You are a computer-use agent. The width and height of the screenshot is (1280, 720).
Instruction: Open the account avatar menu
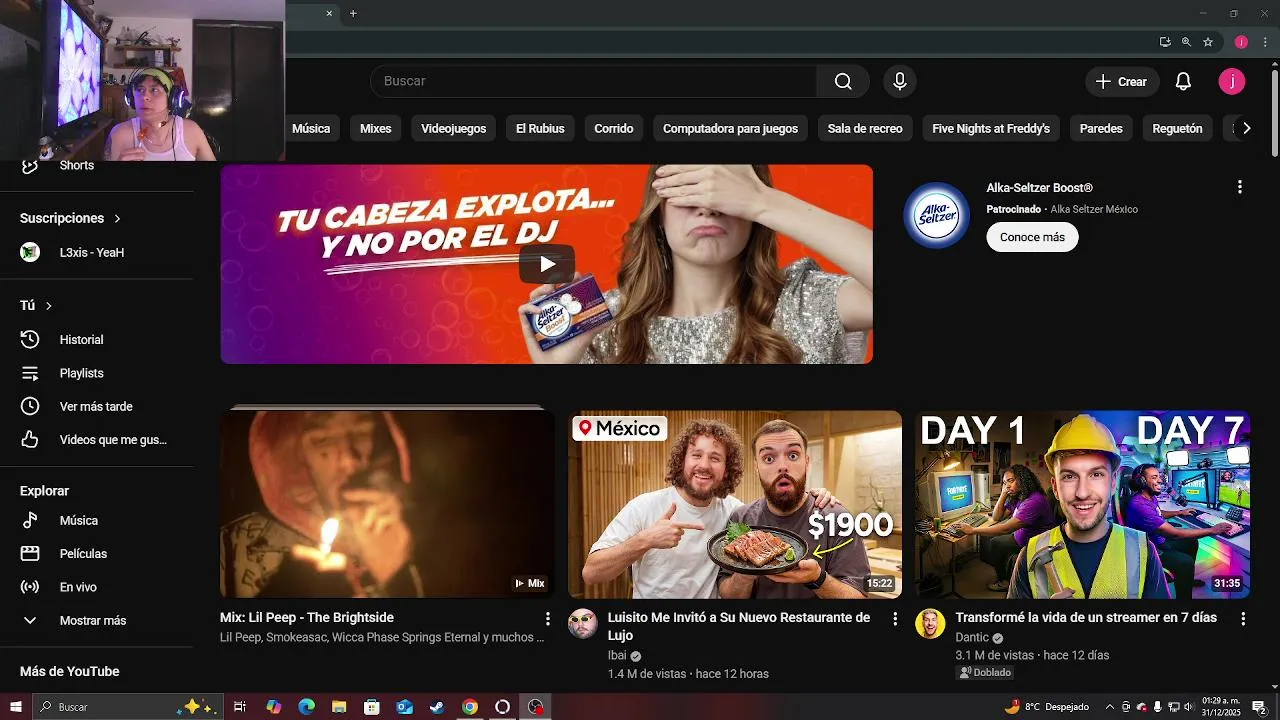pos(1232,82)
